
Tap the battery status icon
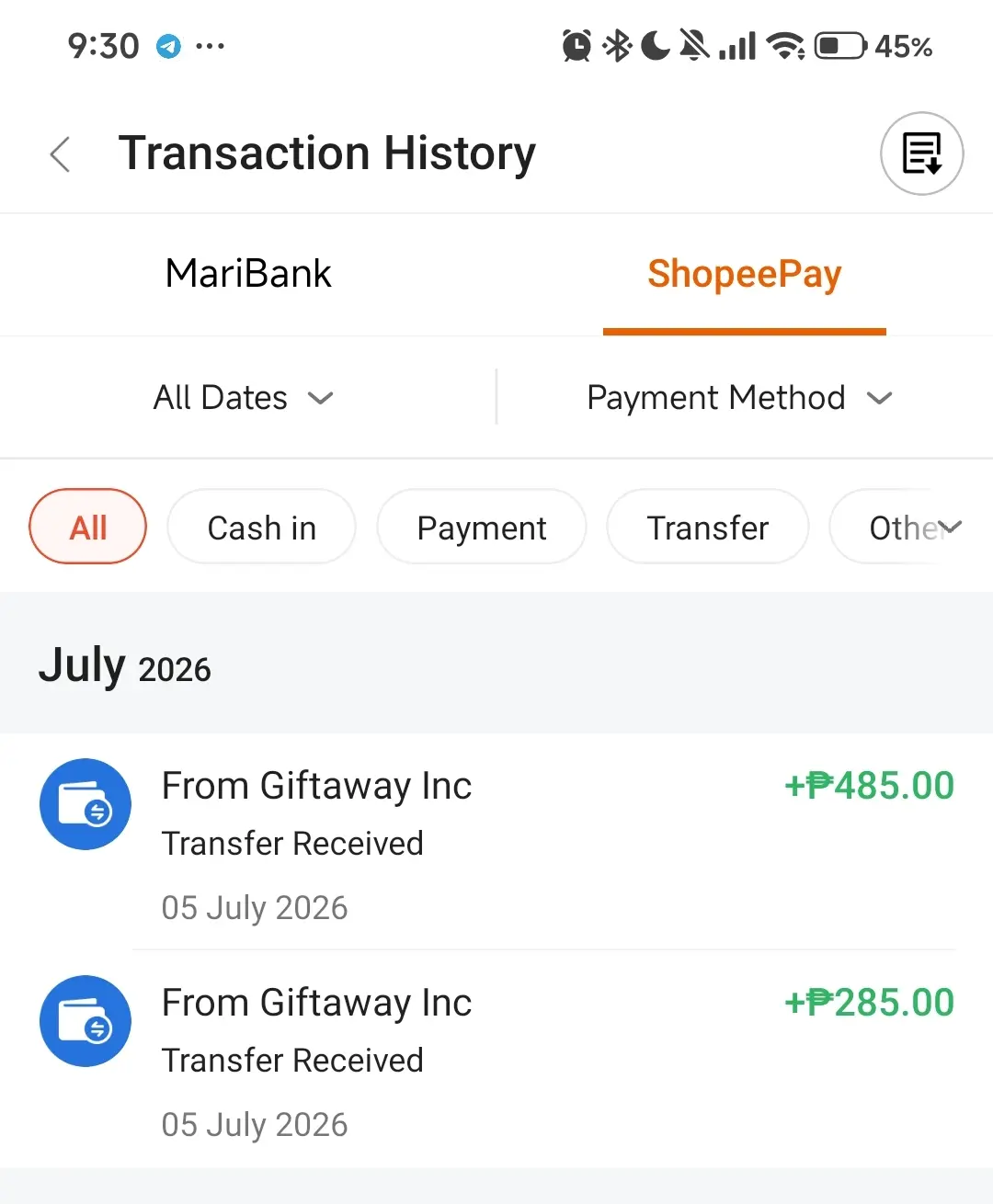(x=840, y=45)
